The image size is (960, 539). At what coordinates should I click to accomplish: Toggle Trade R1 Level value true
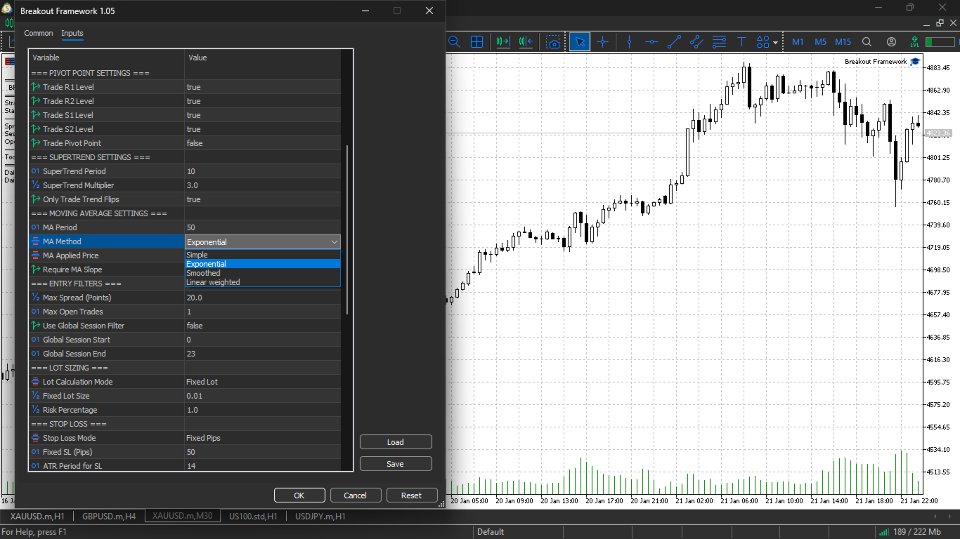point(262,87)
